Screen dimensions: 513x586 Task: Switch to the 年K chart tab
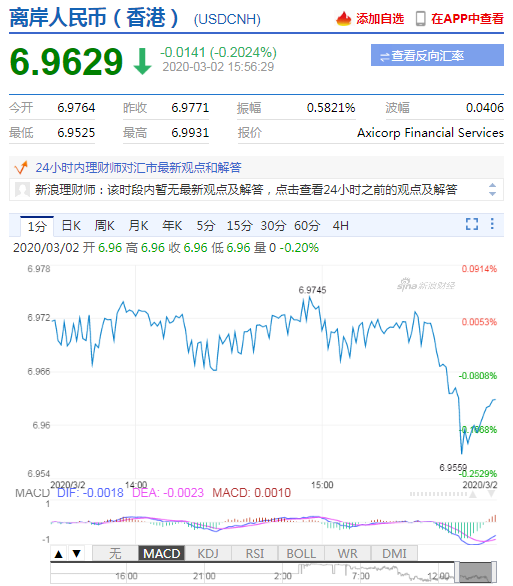(x=172, y=226)
